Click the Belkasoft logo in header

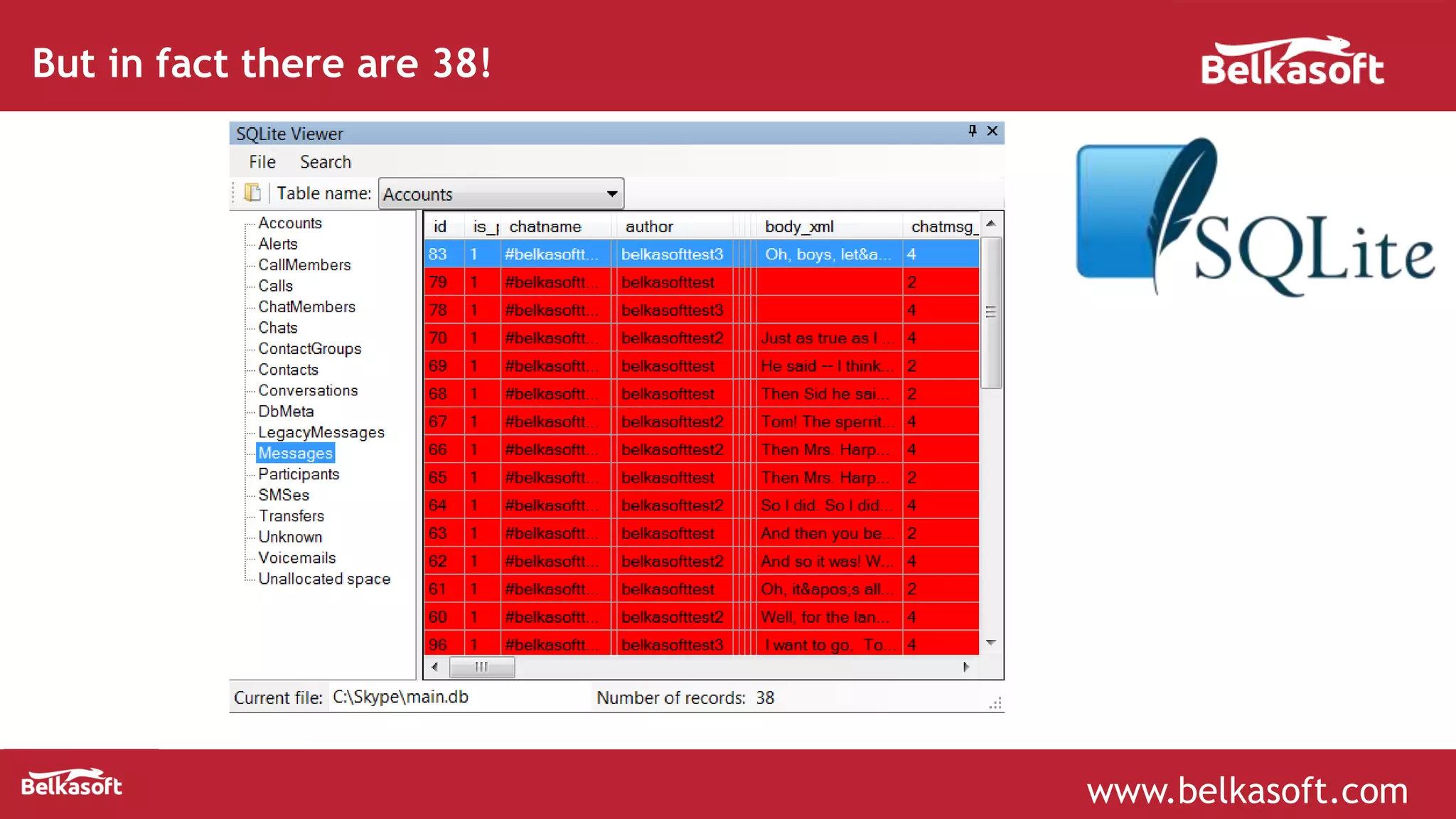[1292, 61]
